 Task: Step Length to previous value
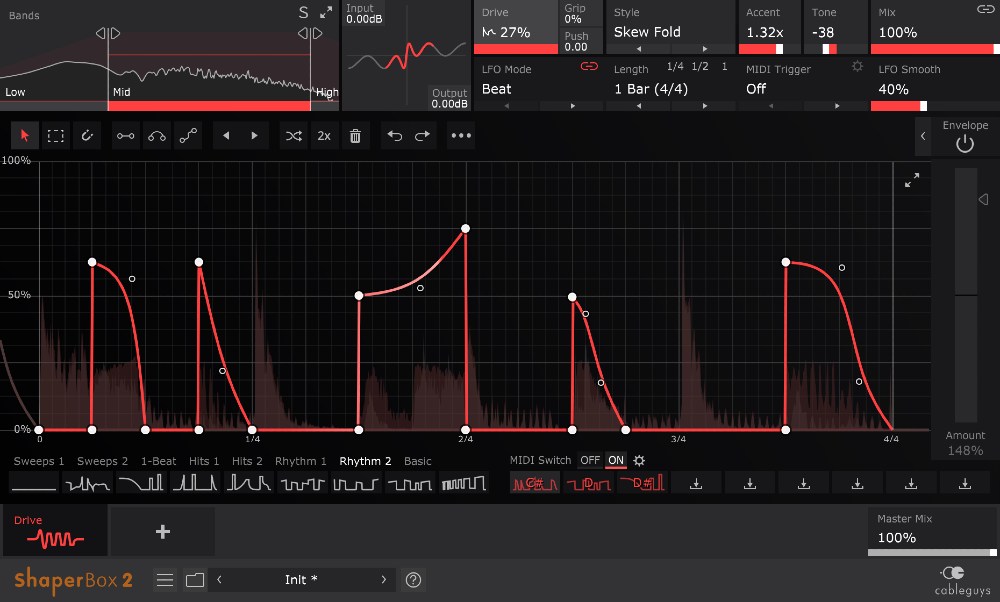pos(638,106)
